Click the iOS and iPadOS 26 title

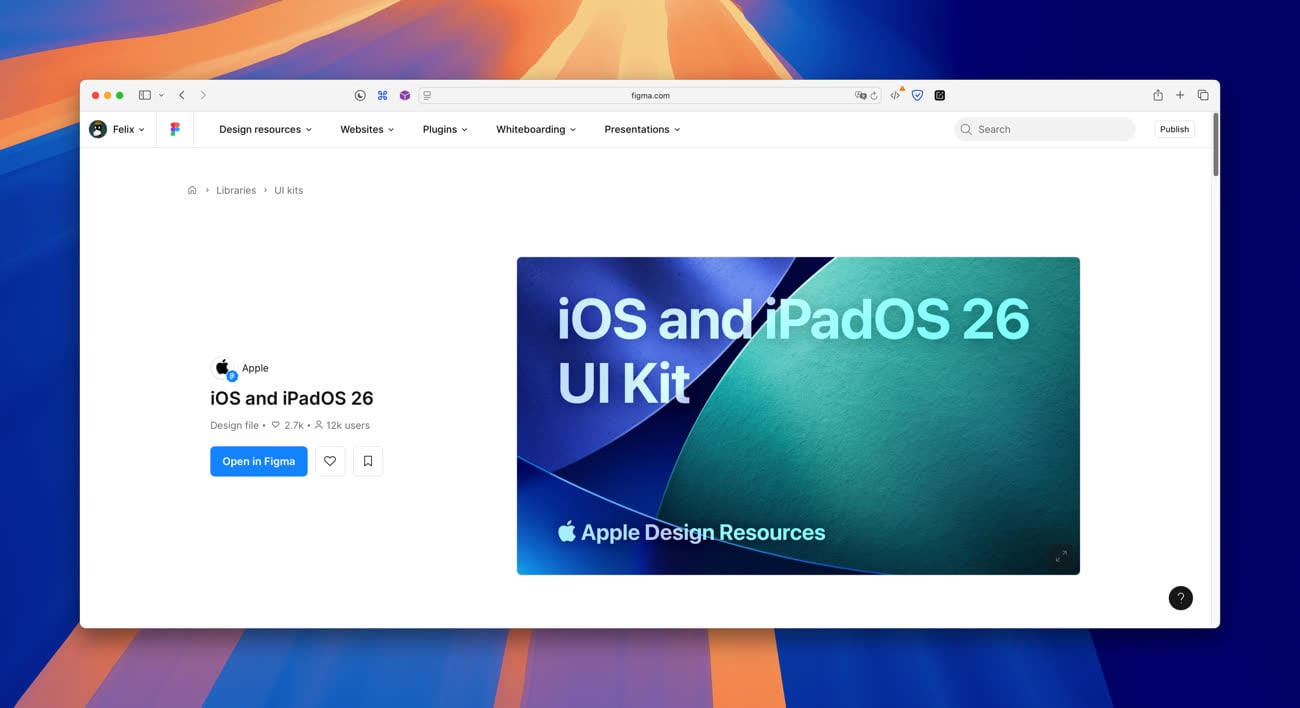[x=292, y=398]
